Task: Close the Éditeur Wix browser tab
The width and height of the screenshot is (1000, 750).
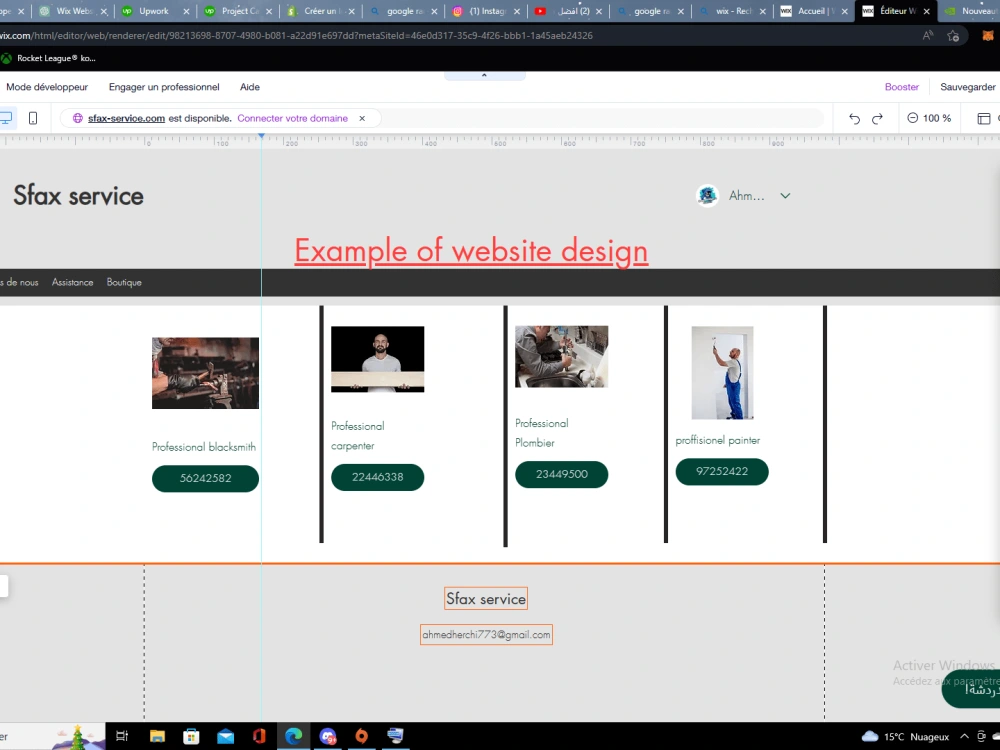Action: click(927, 11)
